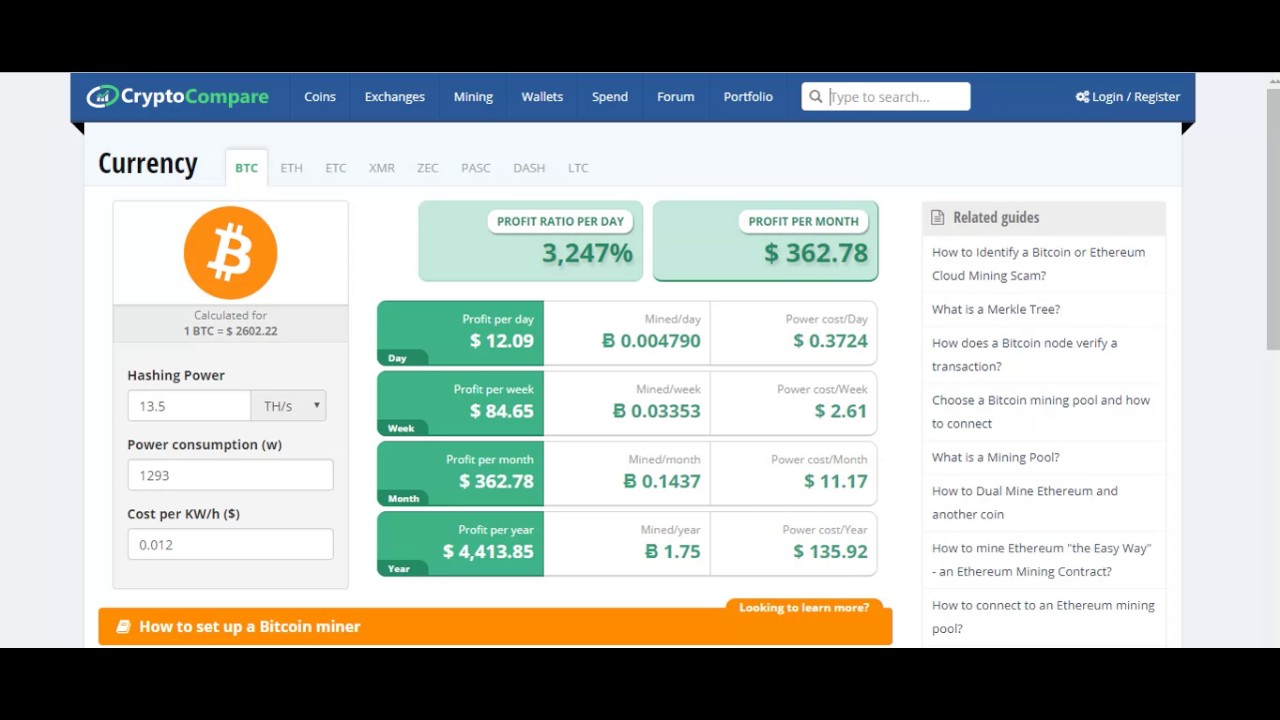The width and height of the screenshot is (1280, 720).
Task: Focus the Hashing Power input field
Action: (189, 405)
